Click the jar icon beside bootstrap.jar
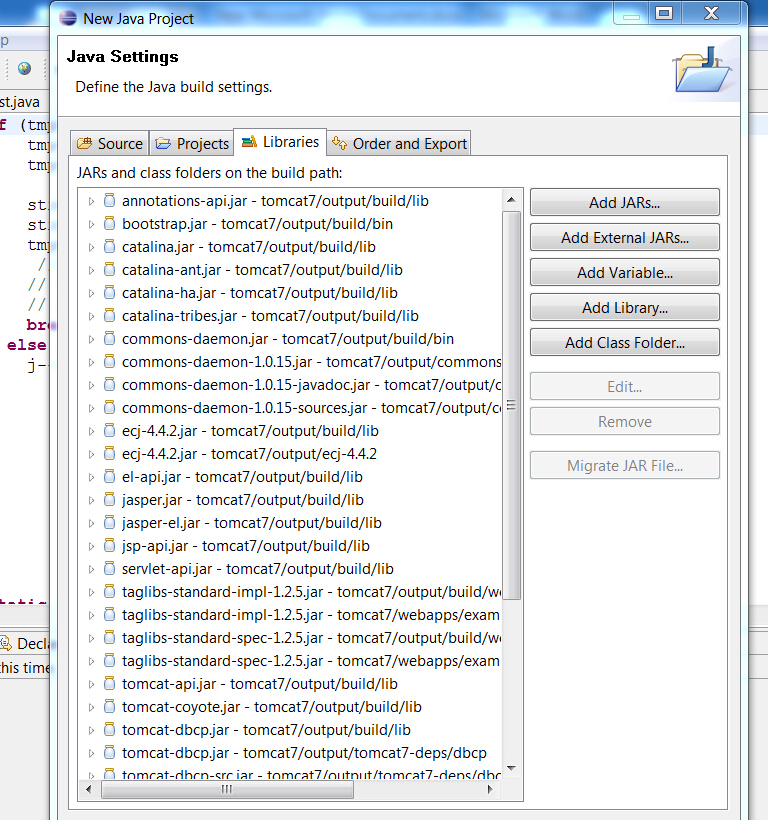 pos(109,224)
